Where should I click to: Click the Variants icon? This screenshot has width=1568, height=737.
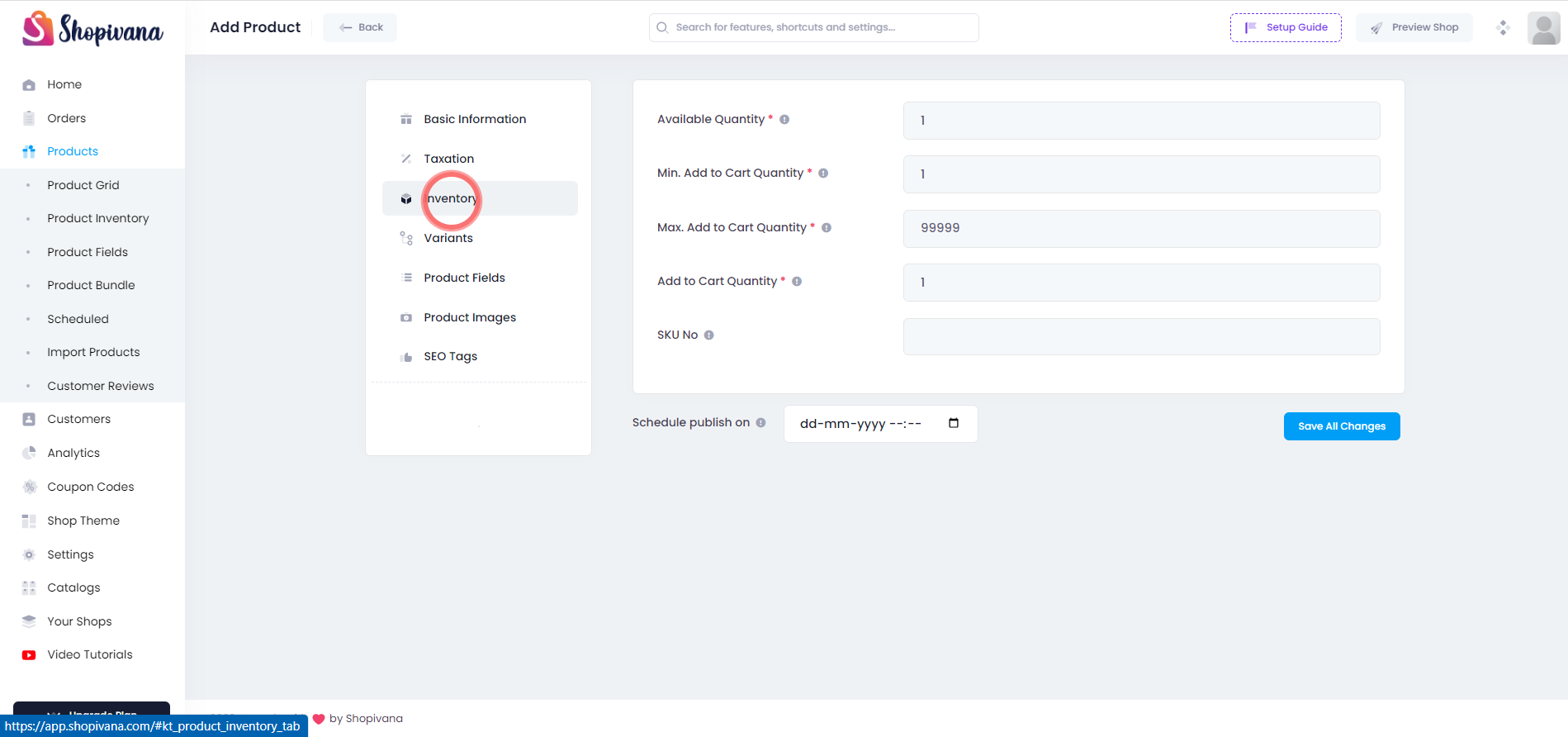[406, 238]
